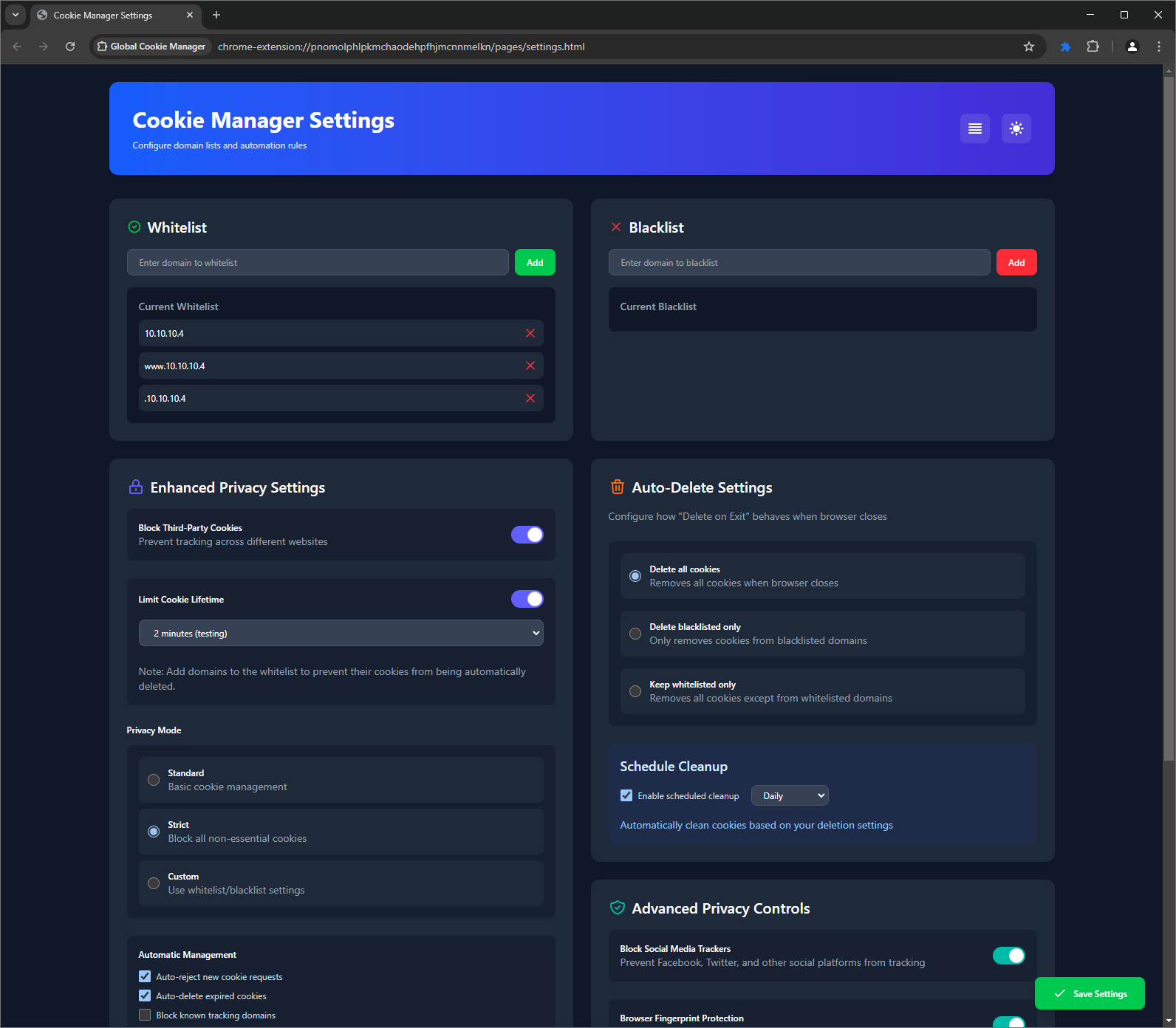1176x1028 pixels.
Task: Click the green Save Settings button
Action: pyautogui.click(x=1089, y=993)
